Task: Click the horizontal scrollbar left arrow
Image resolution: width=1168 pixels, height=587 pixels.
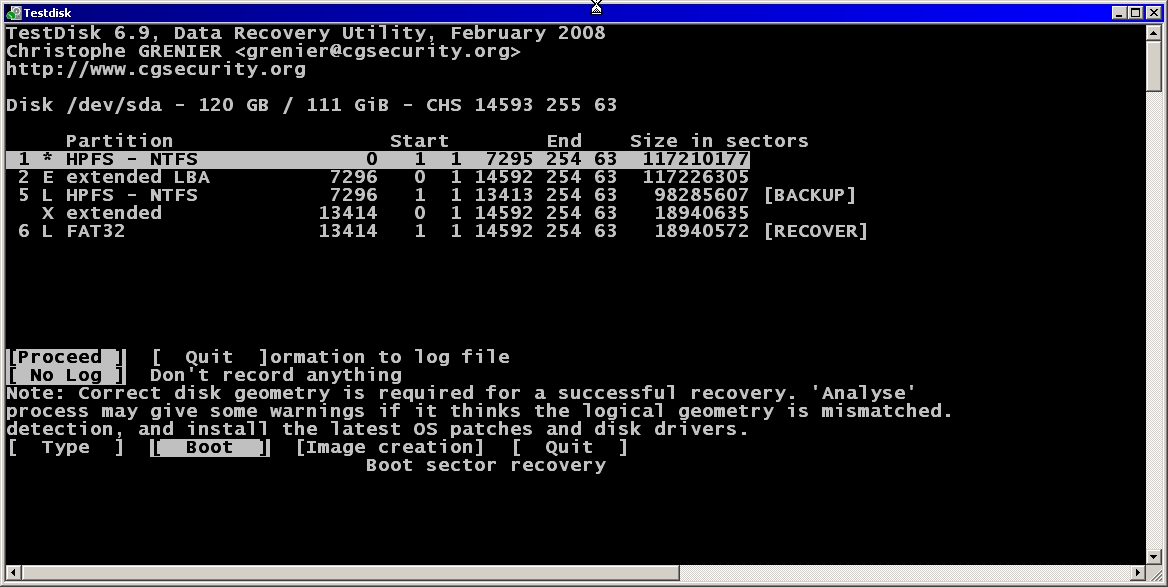Action: (x=13, y=572)
